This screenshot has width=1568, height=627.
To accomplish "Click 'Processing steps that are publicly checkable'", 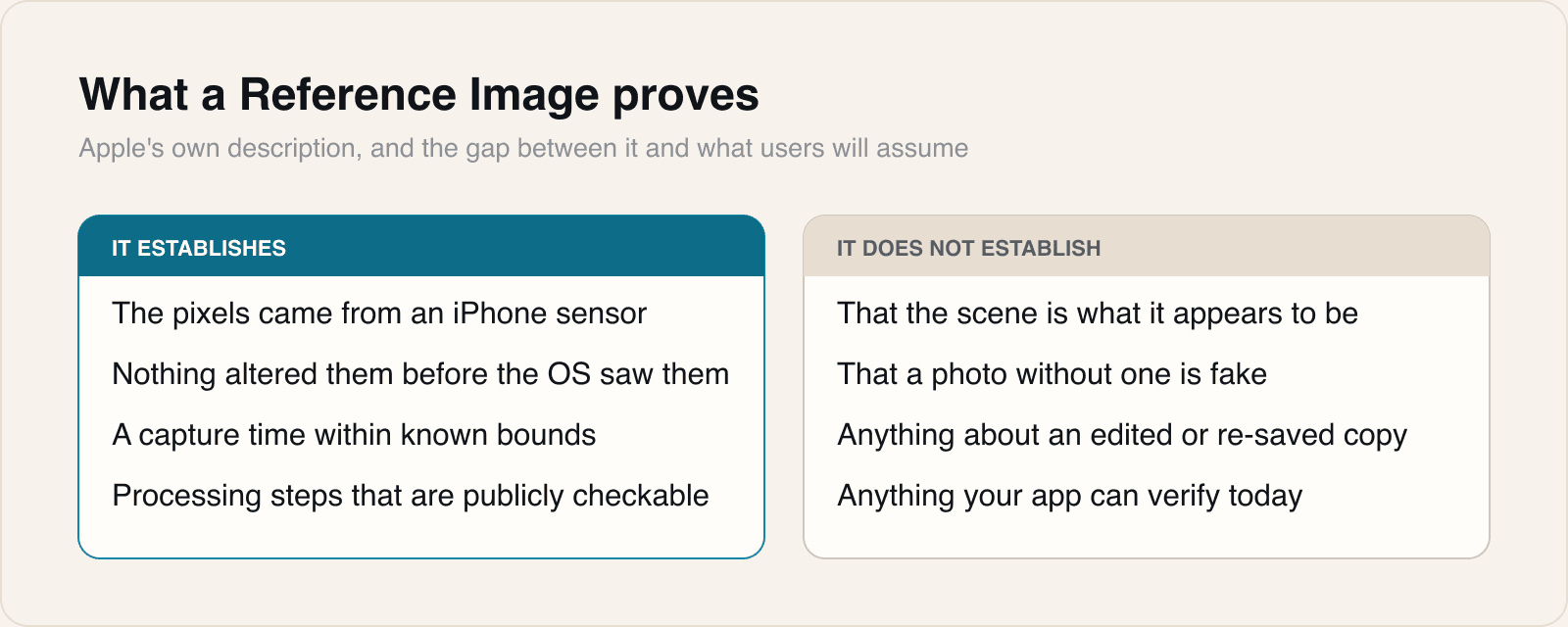I will [x=411, y=496].
